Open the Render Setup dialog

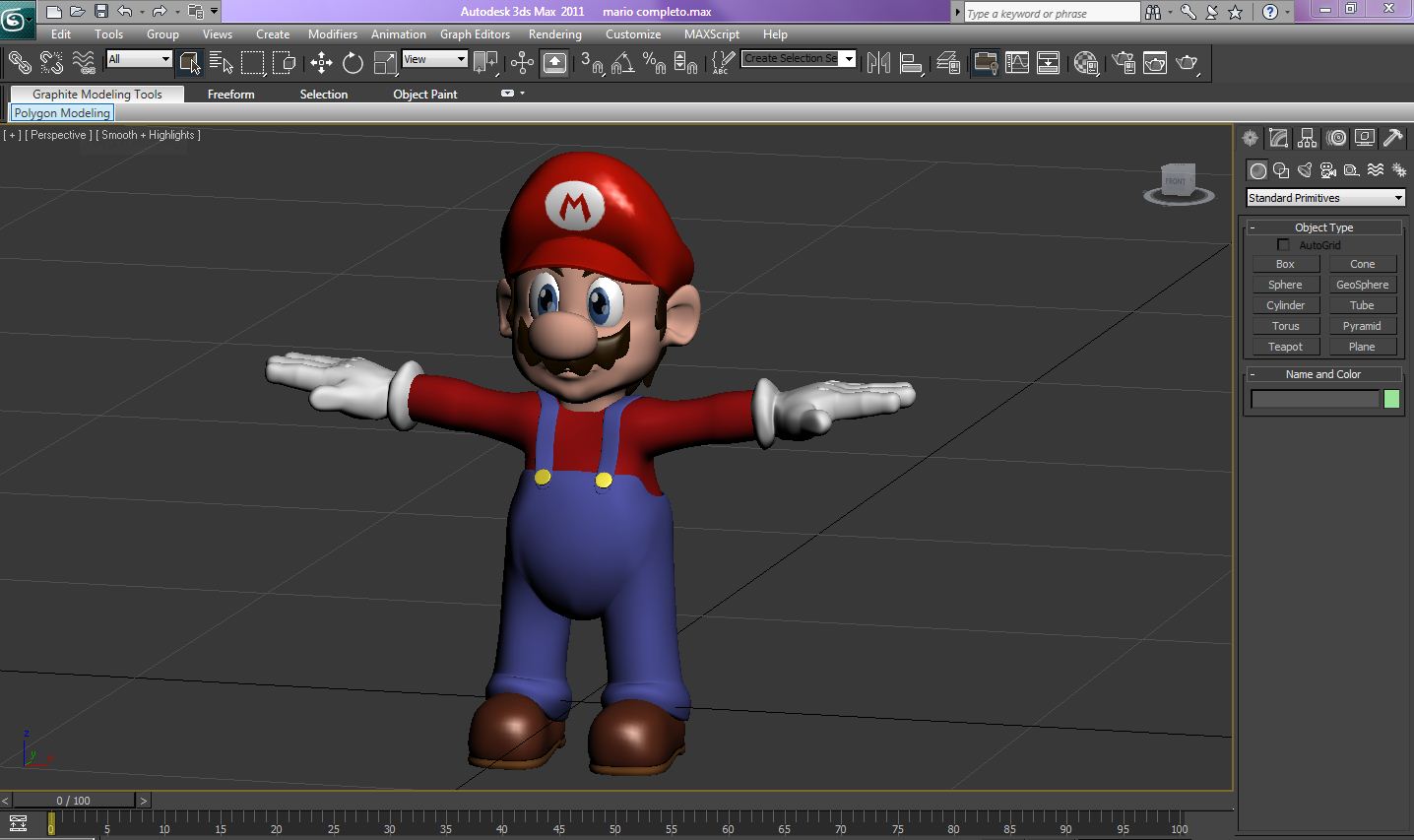[x=1124, y=63]
